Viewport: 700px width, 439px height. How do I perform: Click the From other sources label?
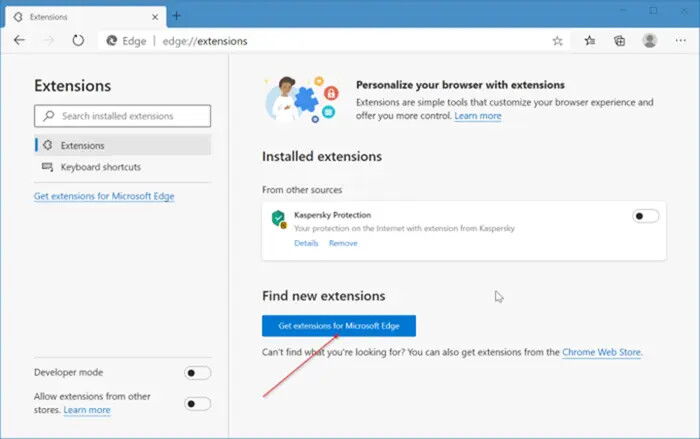click(302, 190)
